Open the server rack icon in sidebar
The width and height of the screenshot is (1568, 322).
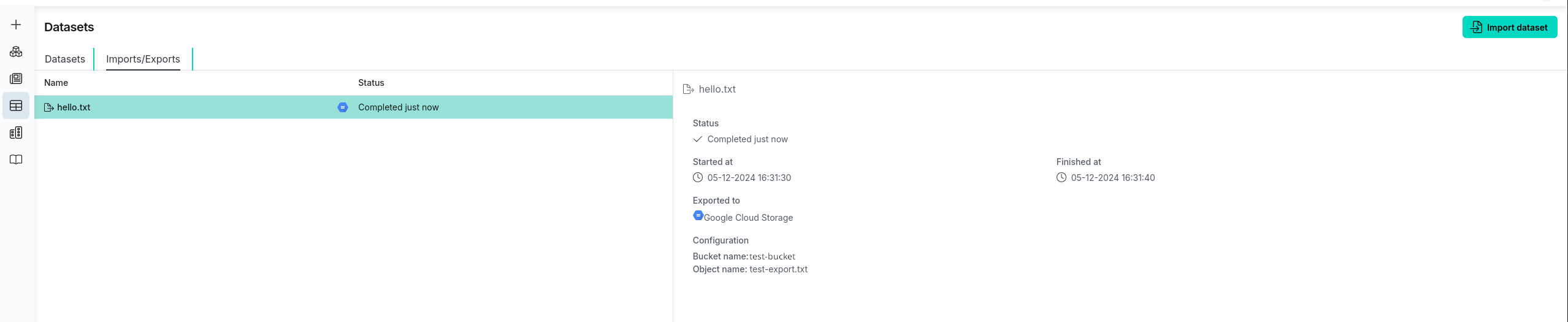(16, 132)
